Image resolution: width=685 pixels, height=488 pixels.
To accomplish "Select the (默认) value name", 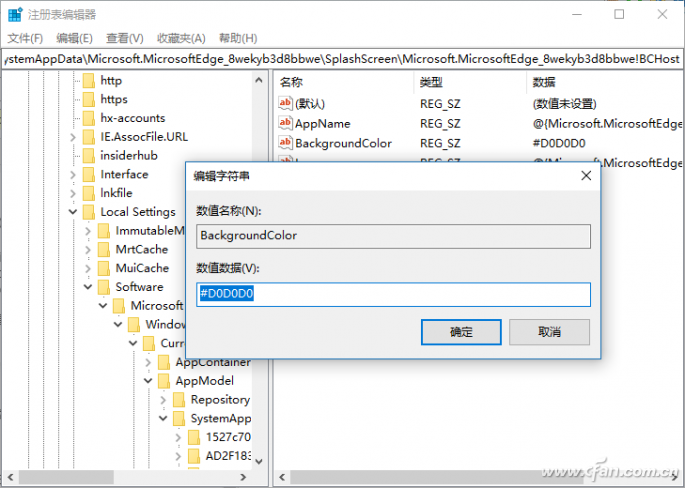I will (310, 104).
